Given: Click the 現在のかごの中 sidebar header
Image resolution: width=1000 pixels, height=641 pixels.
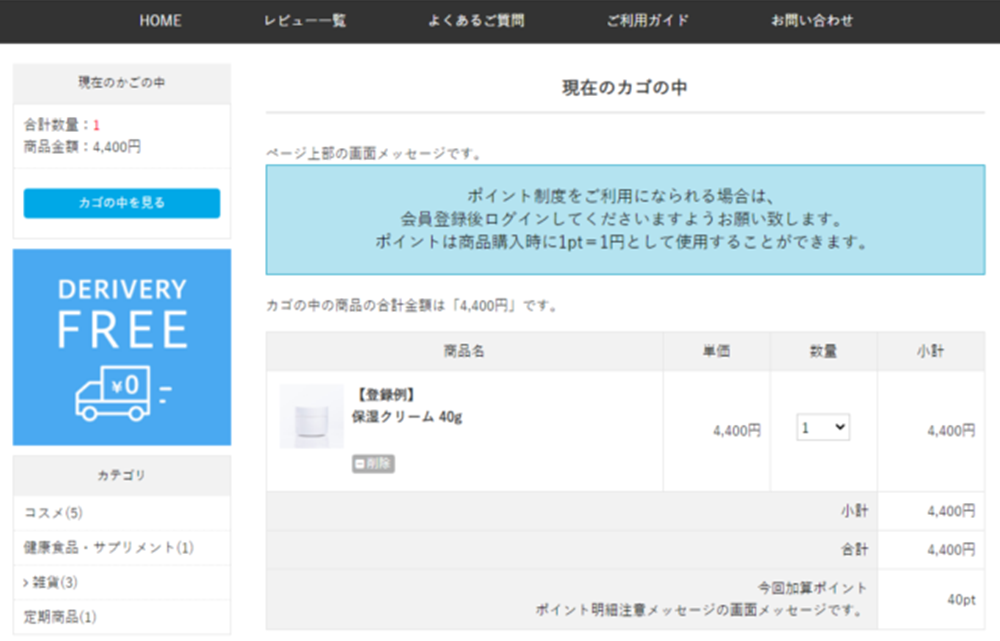Looking at the screenshot, I should [x=122, y=83].
